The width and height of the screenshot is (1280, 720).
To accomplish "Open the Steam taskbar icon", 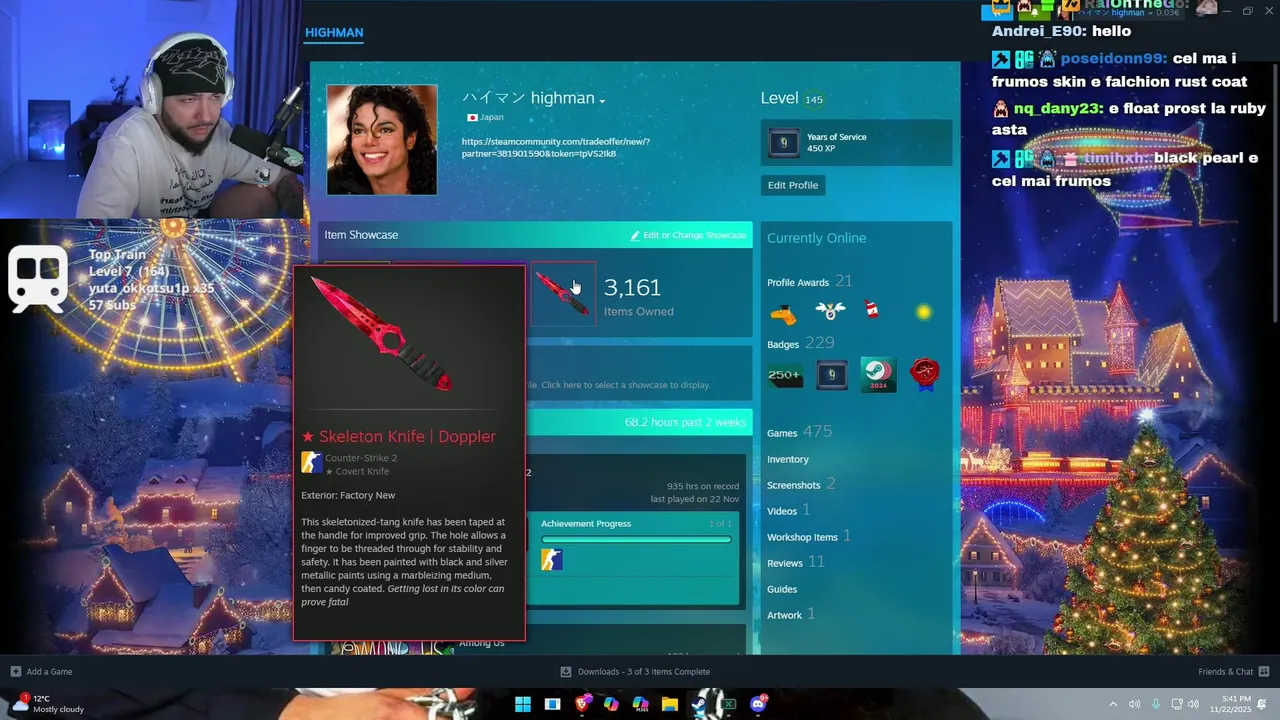I will point(699,704).
